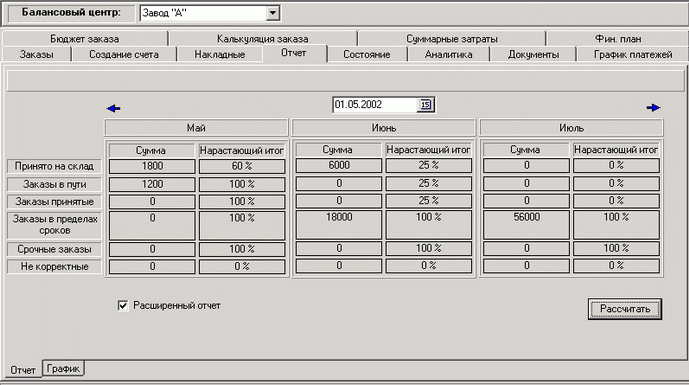
Task: Click the 60 % cell in Май
Action: pos(242,166)
